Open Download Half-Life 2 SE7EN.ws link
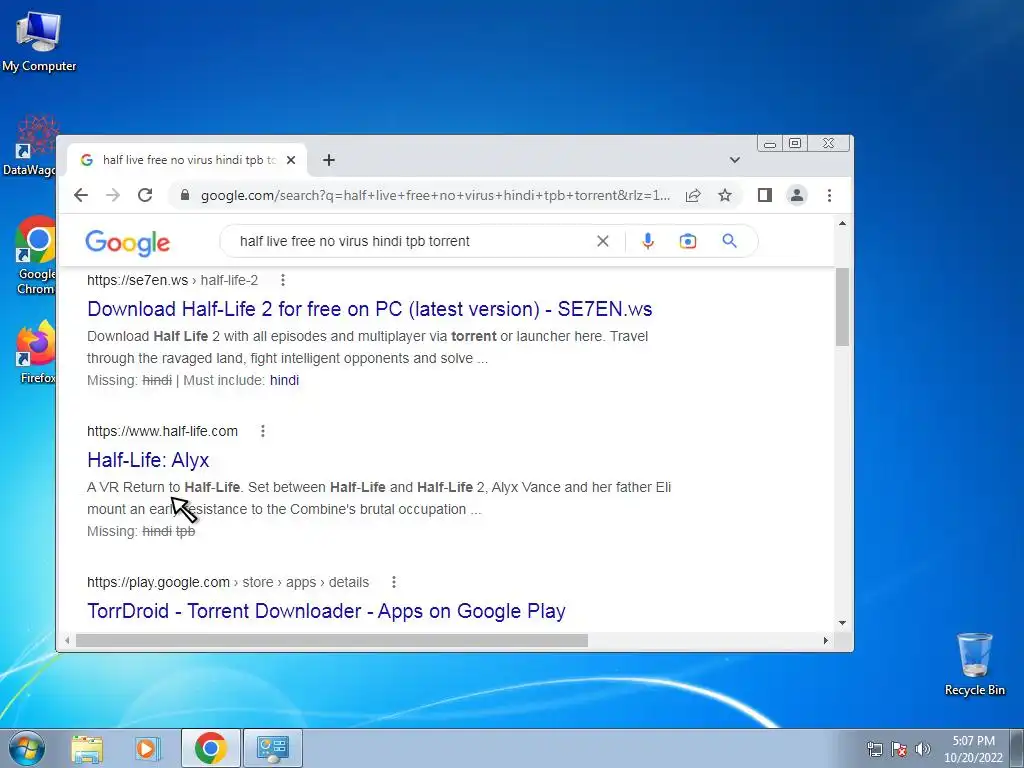Screen dimensions: 1024x768 click(x=370, y=309)
